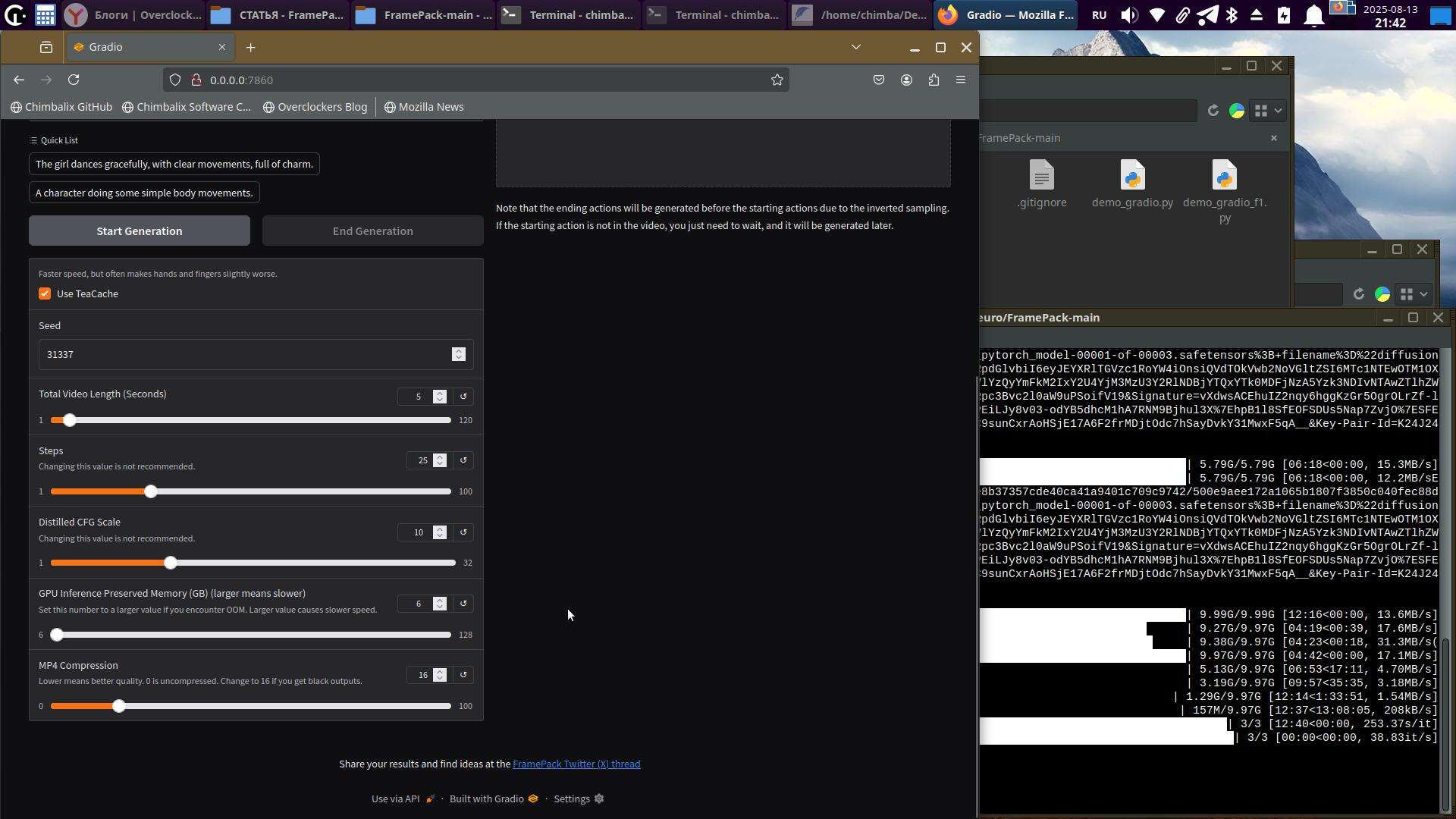
Task: Reload the Gradio page
Action: pyautogui.click(x=74, y=80)
